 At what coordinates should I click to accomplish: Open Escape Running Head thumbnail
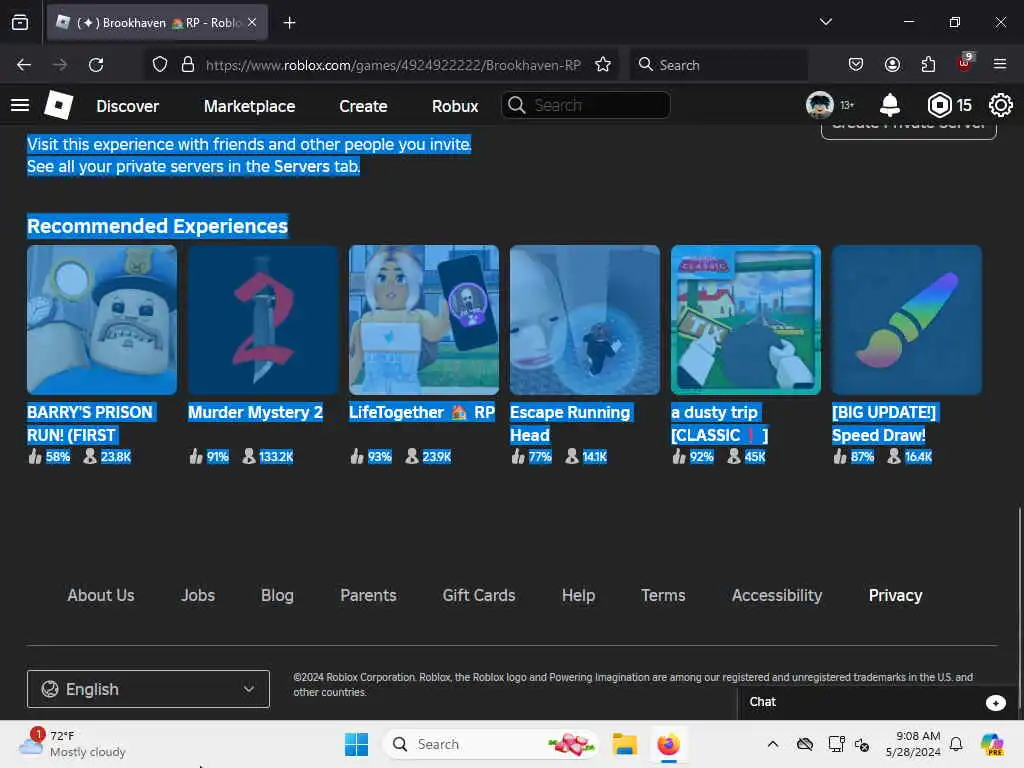tap(585, 320)
